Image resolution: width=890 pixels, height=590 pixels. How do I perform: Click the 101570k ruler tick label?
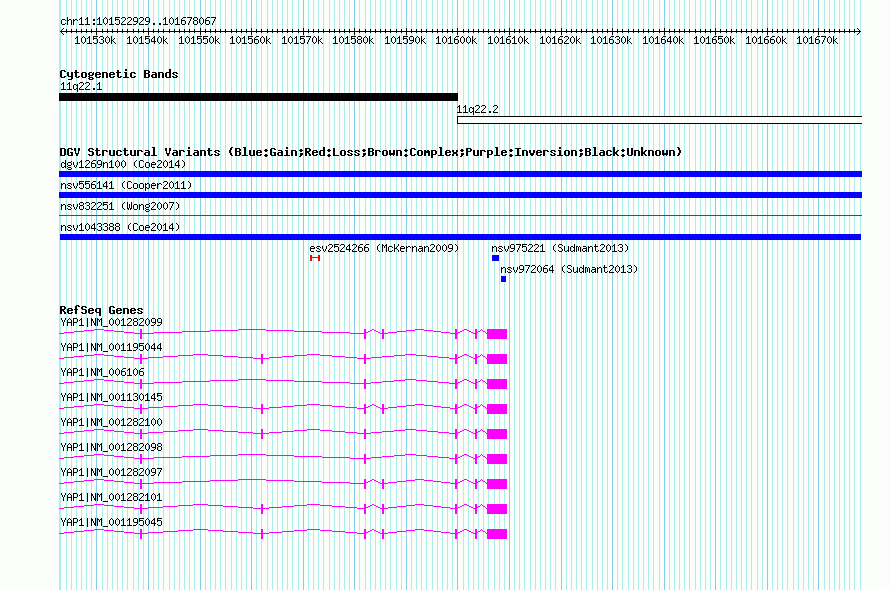tap(302, 40)
